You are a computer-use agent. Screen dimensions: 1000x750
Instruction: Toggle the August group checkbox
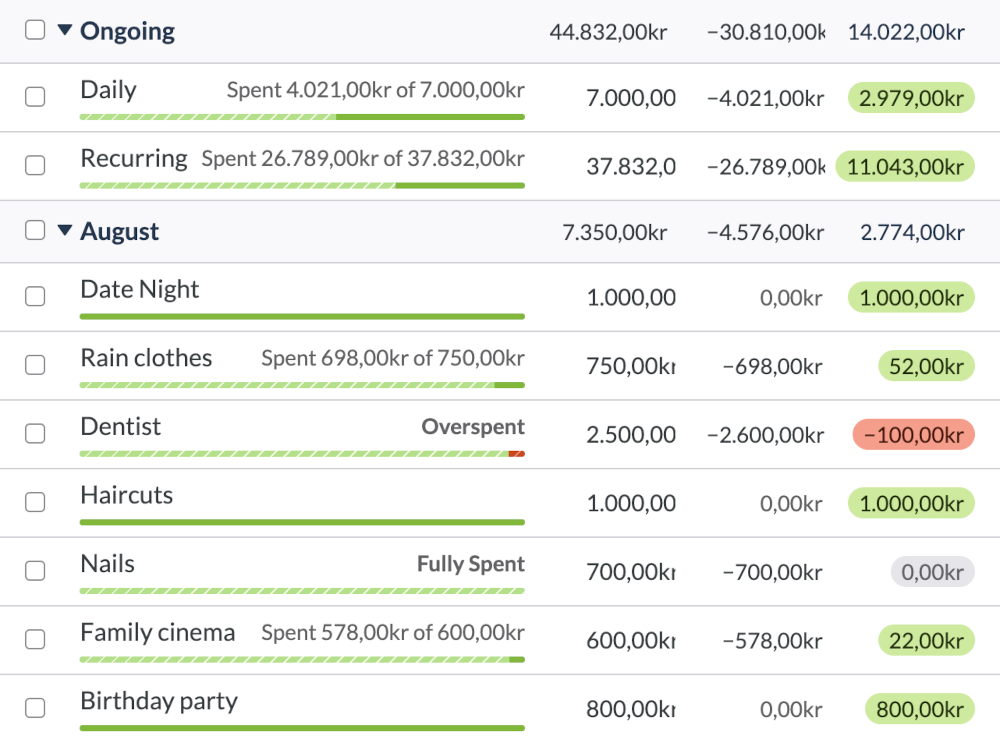click(35, 230)
